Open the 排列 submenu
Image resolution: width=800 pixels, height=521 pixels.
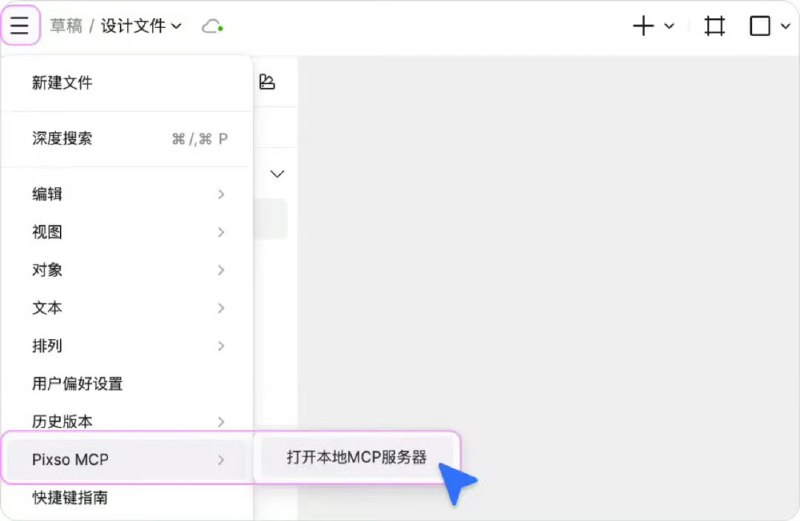pyautogui.click(x=127, y=345)
